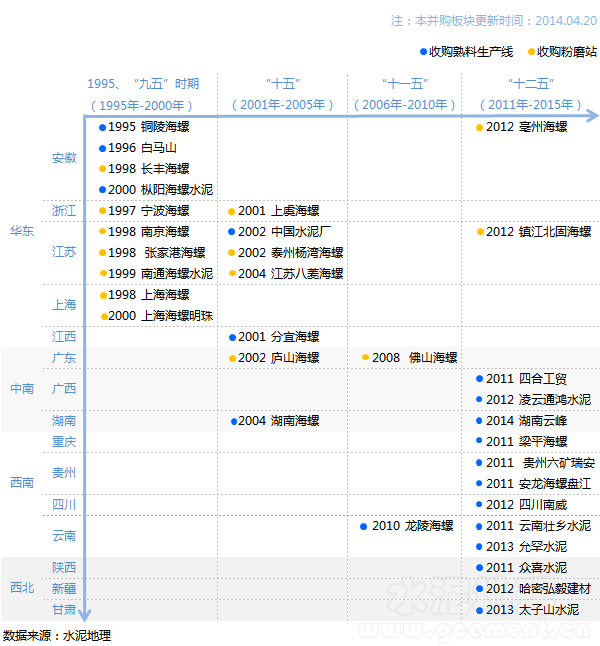
Task: Select the 1995 铜陵海螺 entry
Action: click(x=144, y=127)
